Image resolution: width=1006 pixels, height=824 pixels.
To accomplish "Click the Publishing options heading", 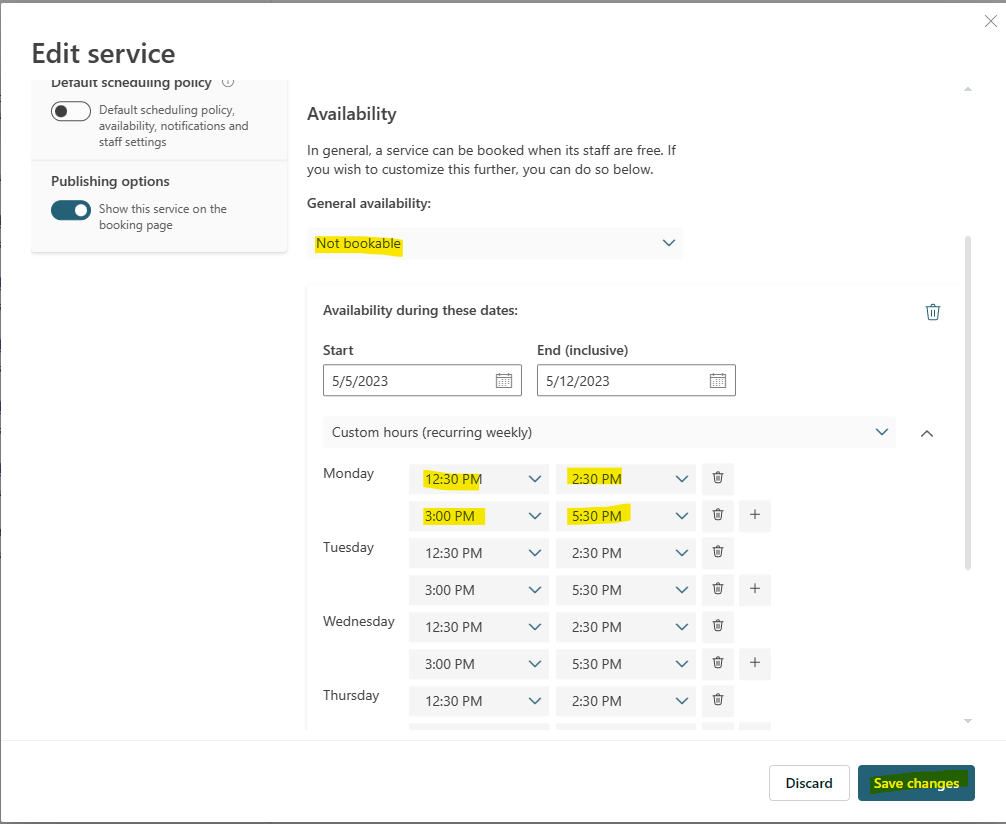I will click(110, 182).
